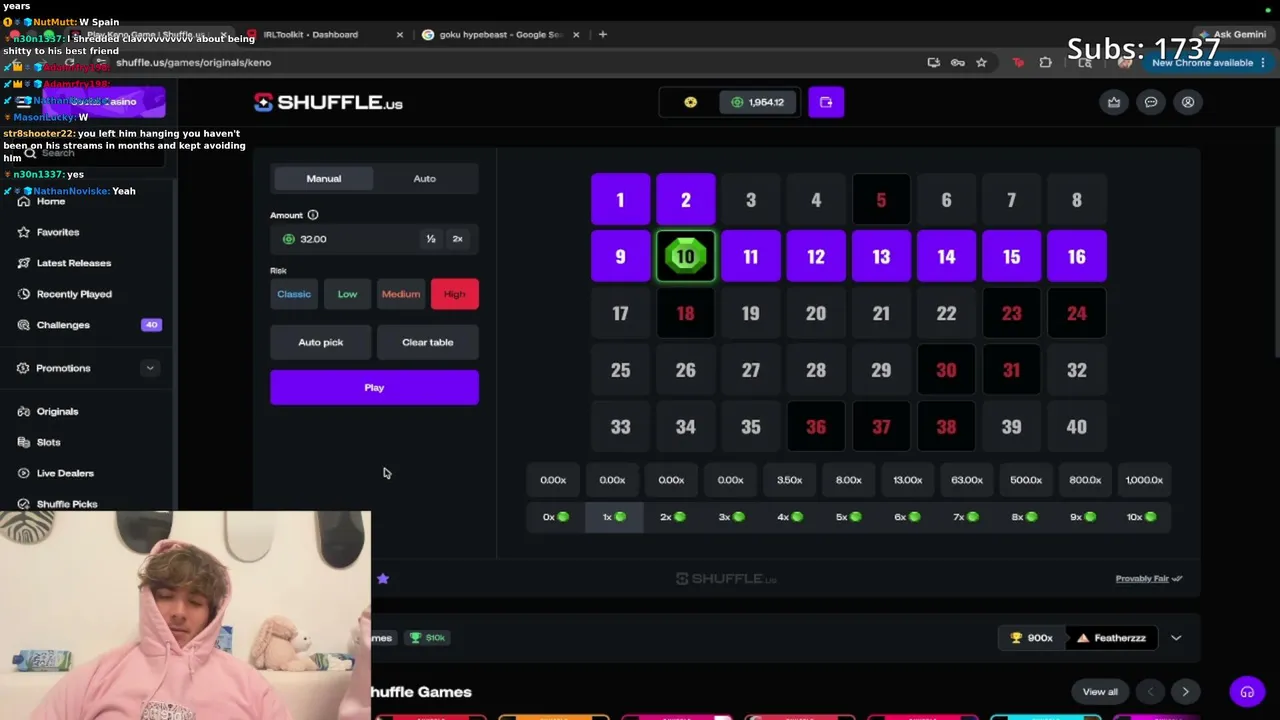Favorite the game with the star icon
Viewport: 1280px width, 720px height.
point(383,578)
